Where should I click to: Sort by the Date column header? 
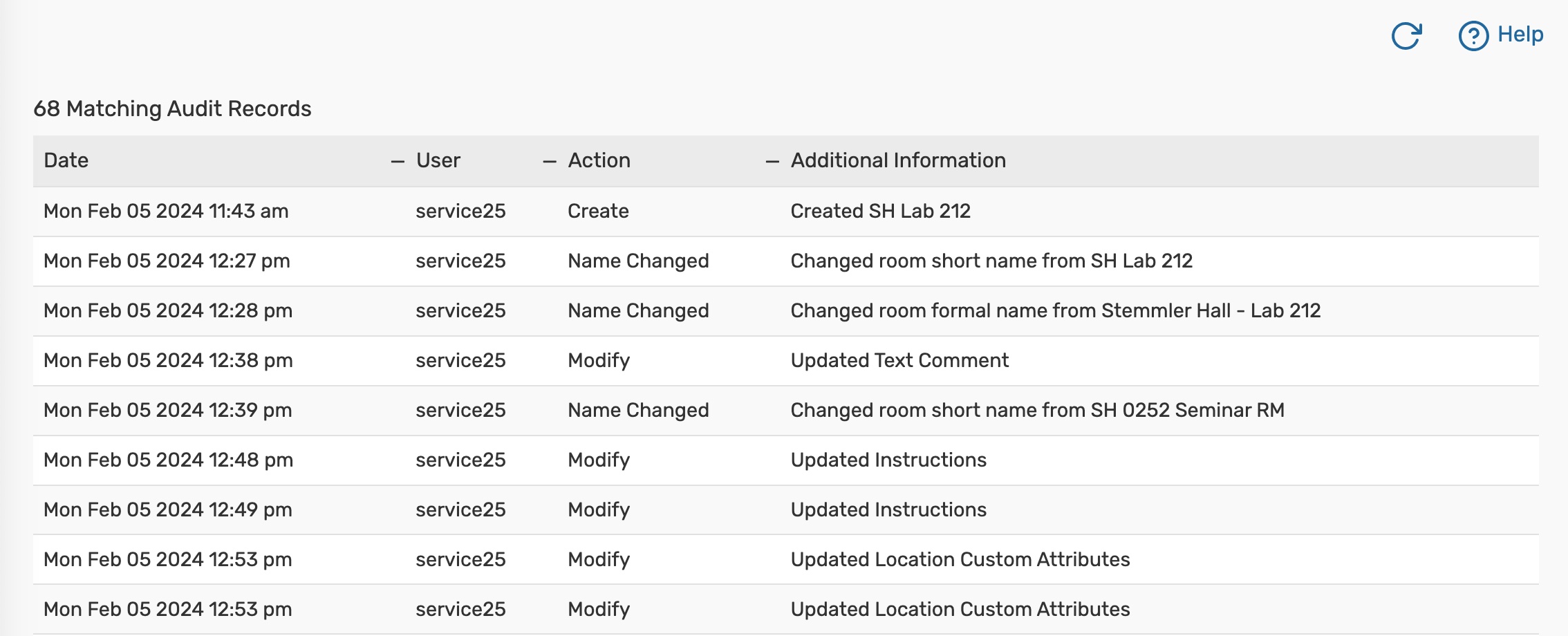(x=66, y=160)
